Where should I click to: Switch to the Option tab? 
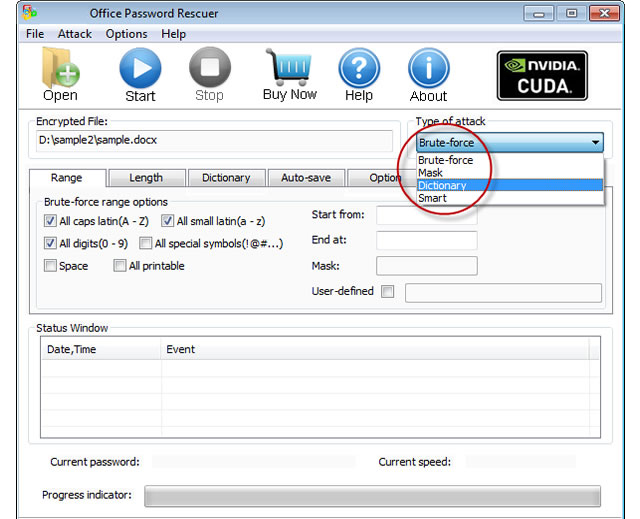[x=375, y=178]
